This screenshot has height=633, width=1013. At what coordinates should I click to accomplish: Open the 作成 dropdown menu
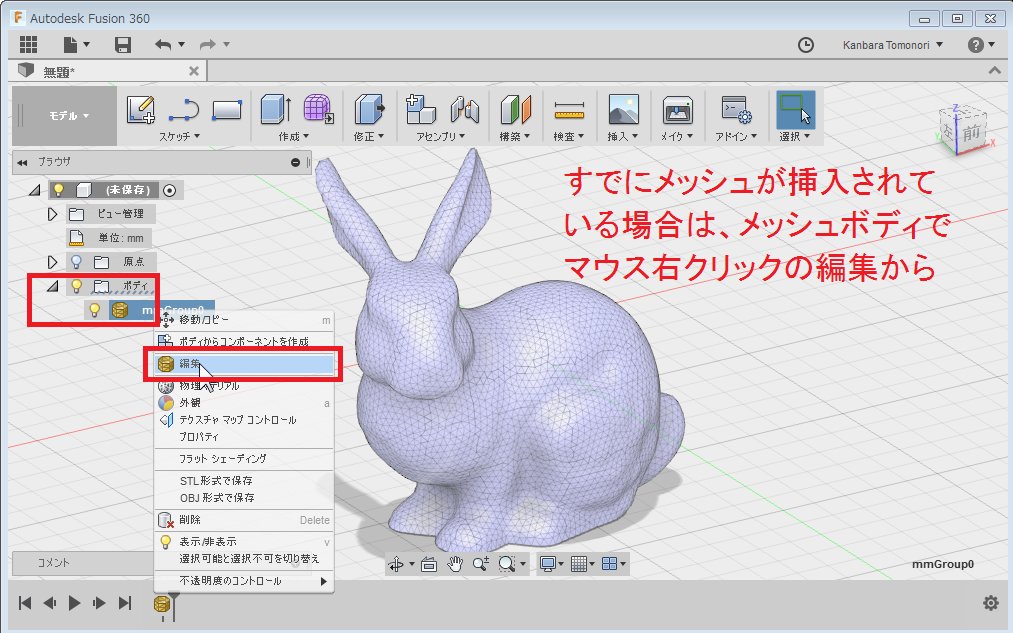[294, 136]
